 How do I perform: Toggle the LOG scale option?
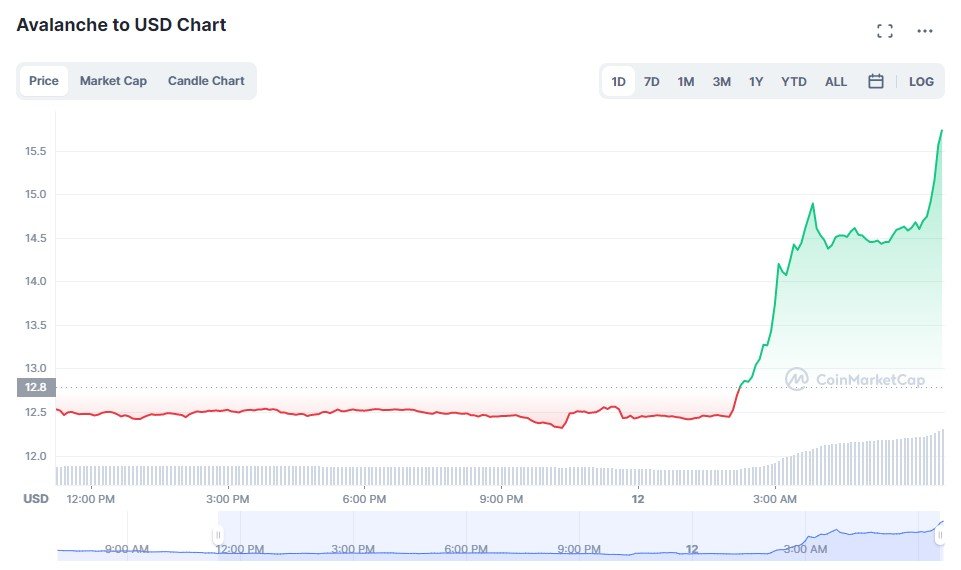tap(921, 82)
